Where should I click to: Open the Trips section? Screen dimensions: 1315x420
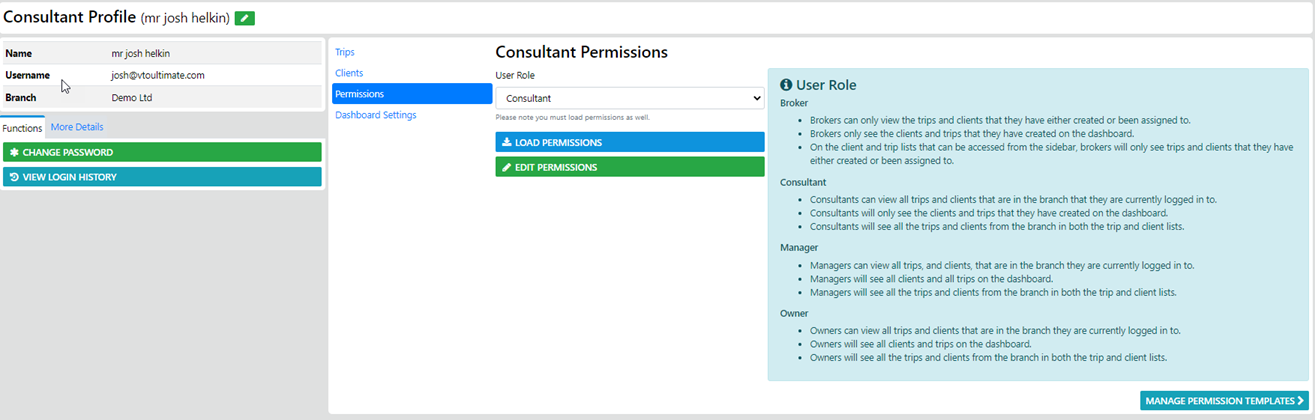pyautogui.click(x=345, y=52)
